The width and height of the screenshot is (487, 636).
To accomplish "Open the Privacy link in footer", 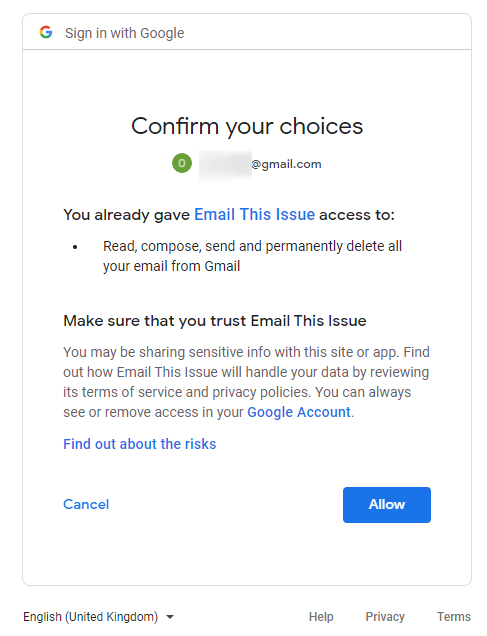I will click(x=385, y=617).
